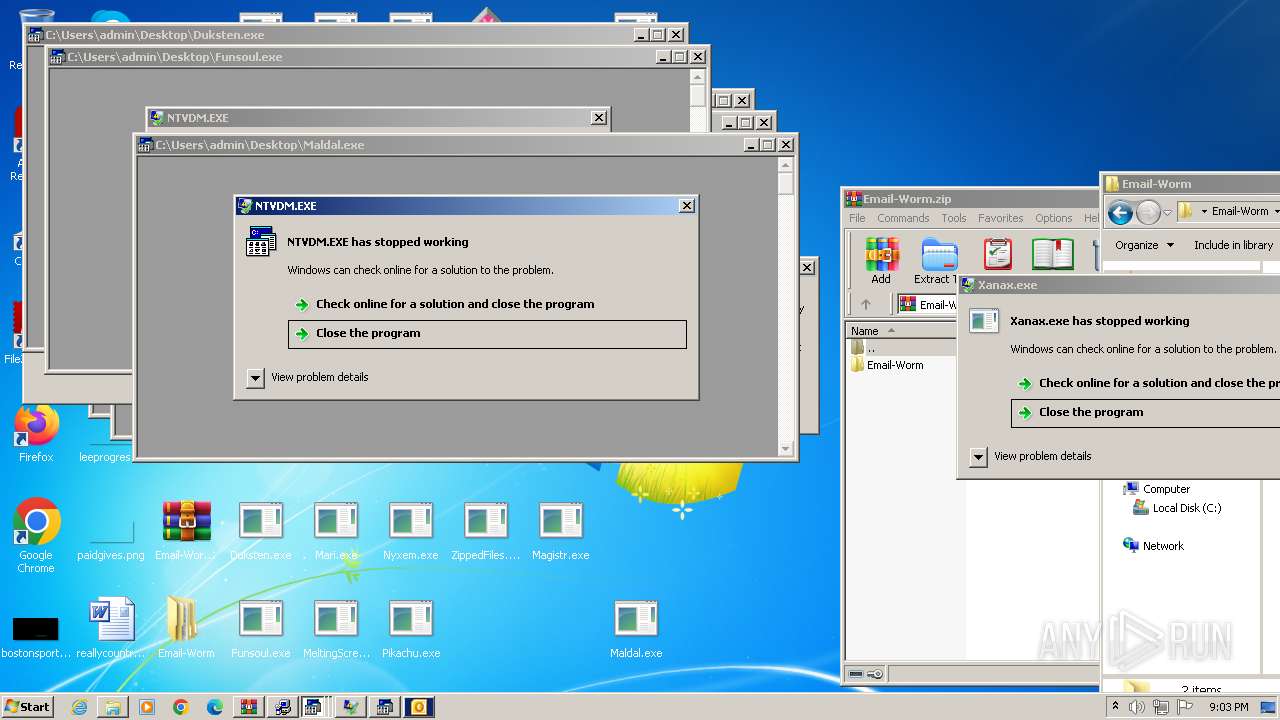Screen dimensions: 1280x720
Task: Close the small NTVDM.EXE window behind Maldal
Action: [598, 118]
